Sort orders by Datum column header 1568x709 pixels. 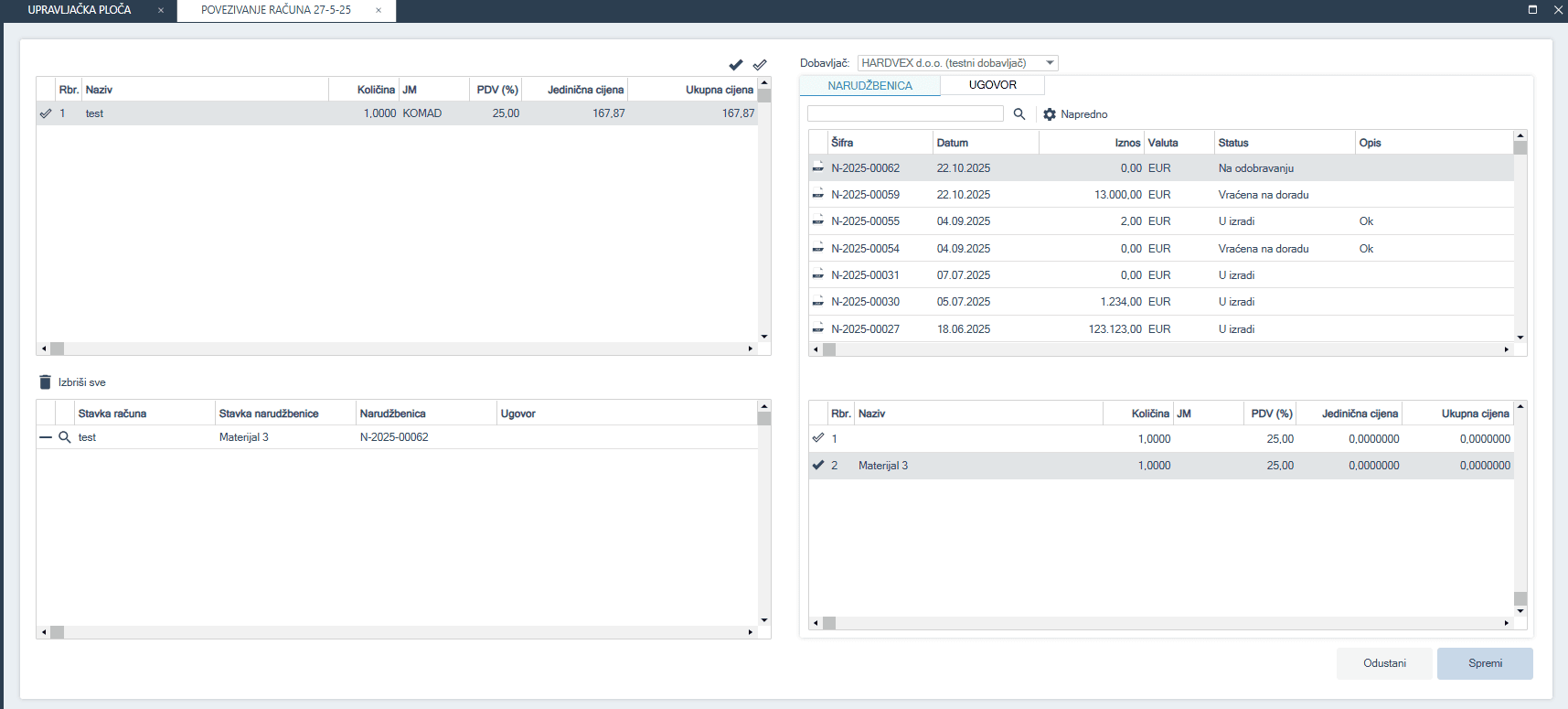coord(953,143)
